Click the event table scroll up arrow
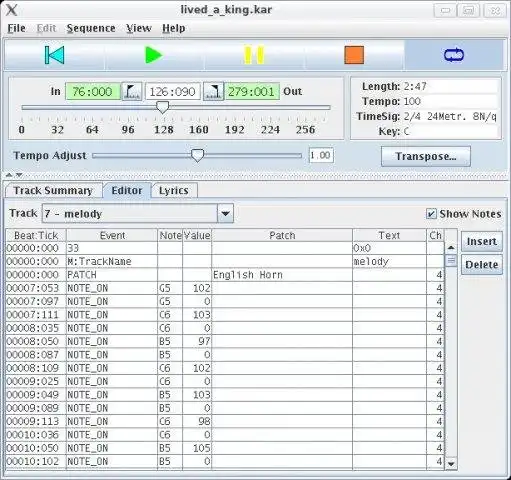The image size is (511, 480). point(451,248)
